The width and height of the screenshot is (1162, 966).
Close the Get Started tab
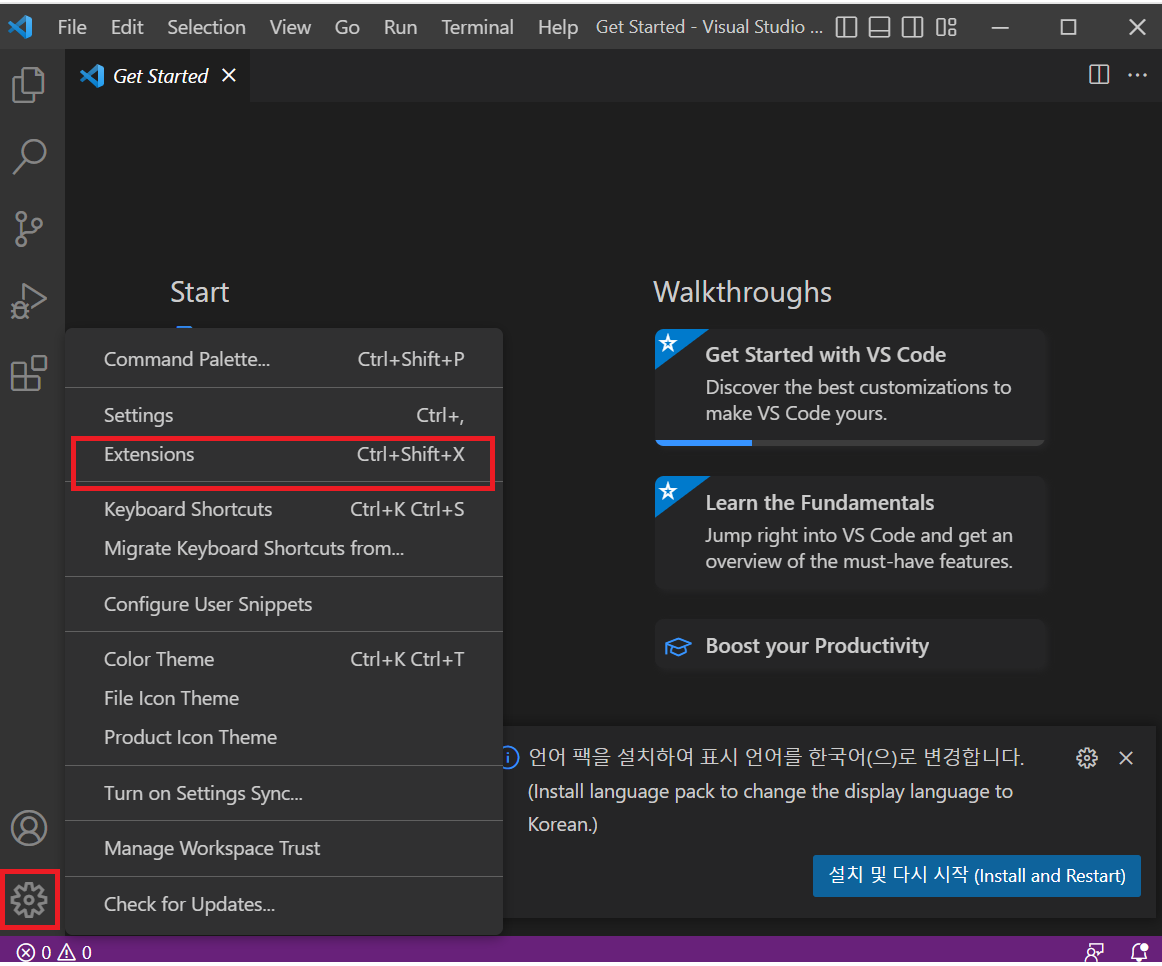click(229, 76)
